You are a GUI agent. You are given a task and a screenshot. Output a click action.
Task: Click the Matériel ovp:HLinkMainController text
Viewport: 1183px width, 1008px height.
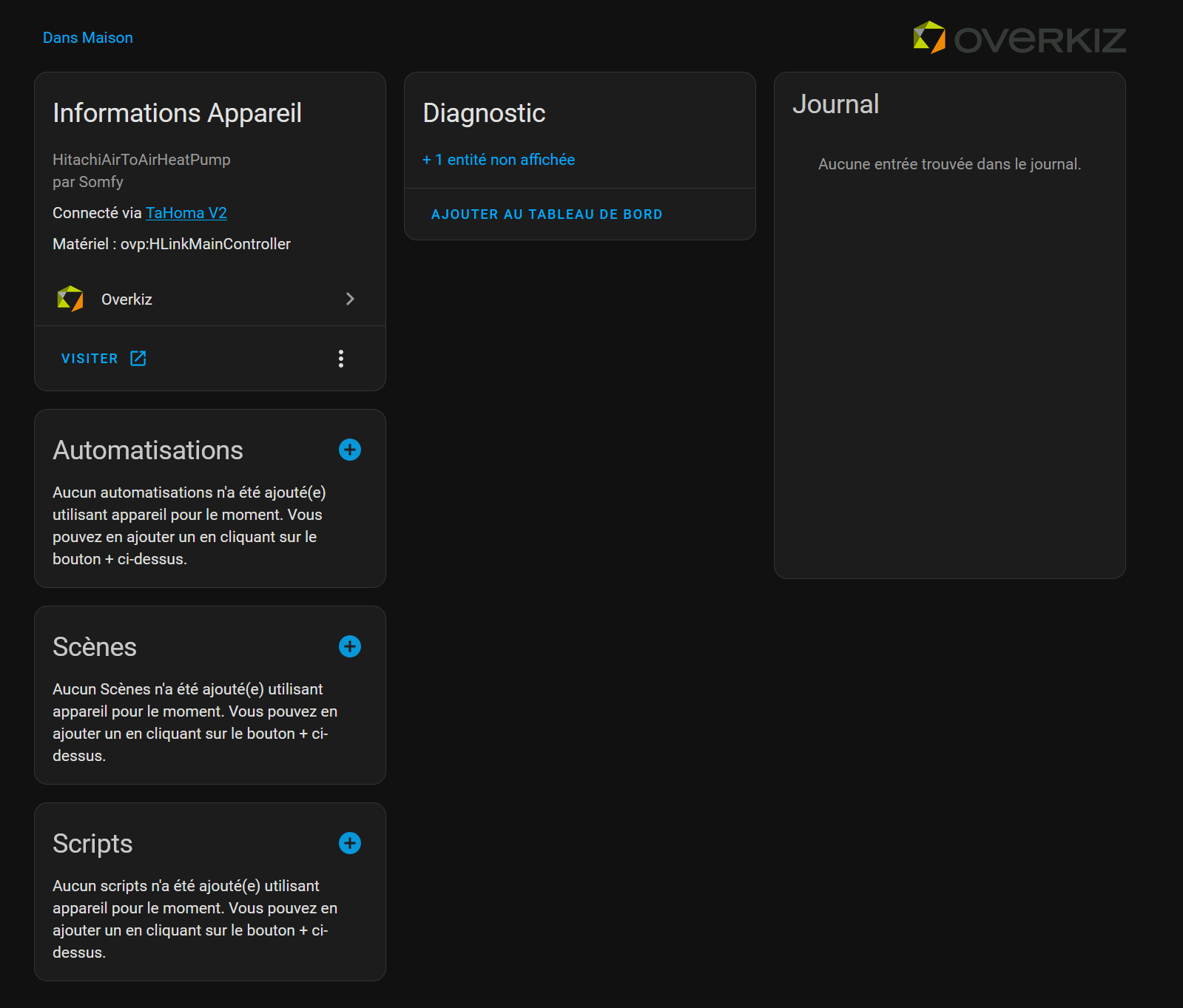pos(172,244)
